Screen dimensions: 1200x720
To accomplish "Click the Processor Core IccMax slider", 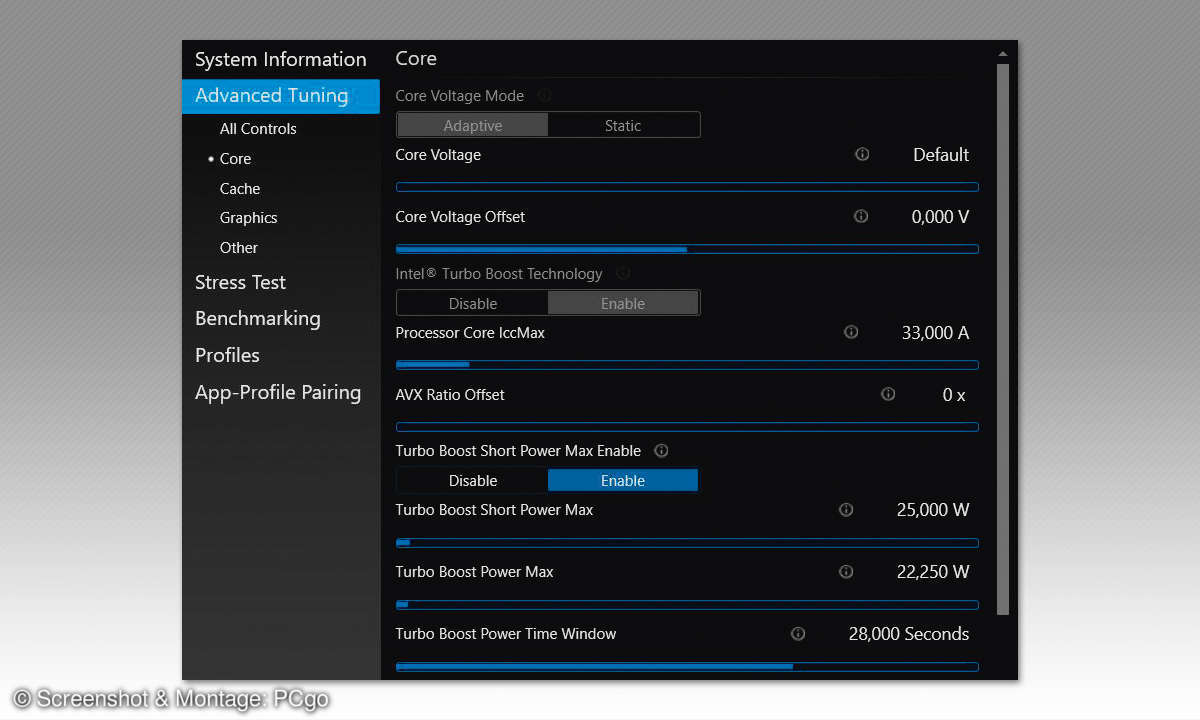I will (687, 365).
